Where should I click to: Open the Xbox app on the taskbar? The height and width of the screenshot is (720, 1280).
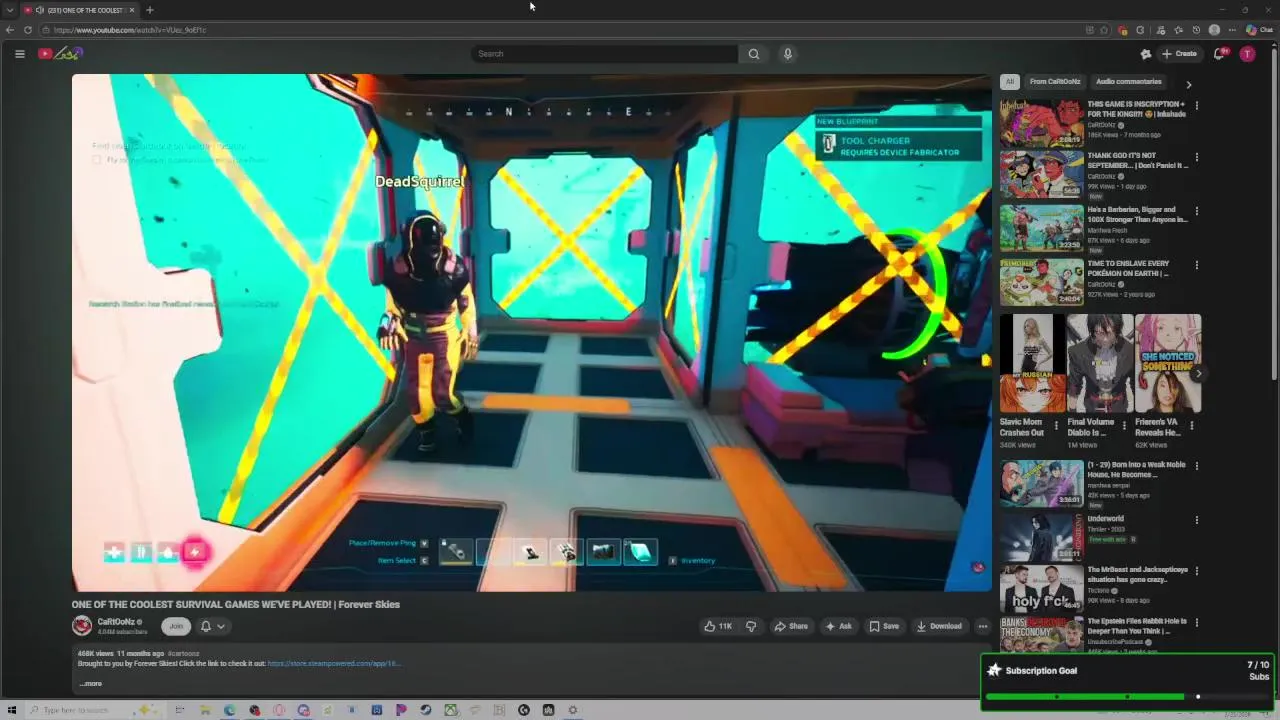coord(451,710)
